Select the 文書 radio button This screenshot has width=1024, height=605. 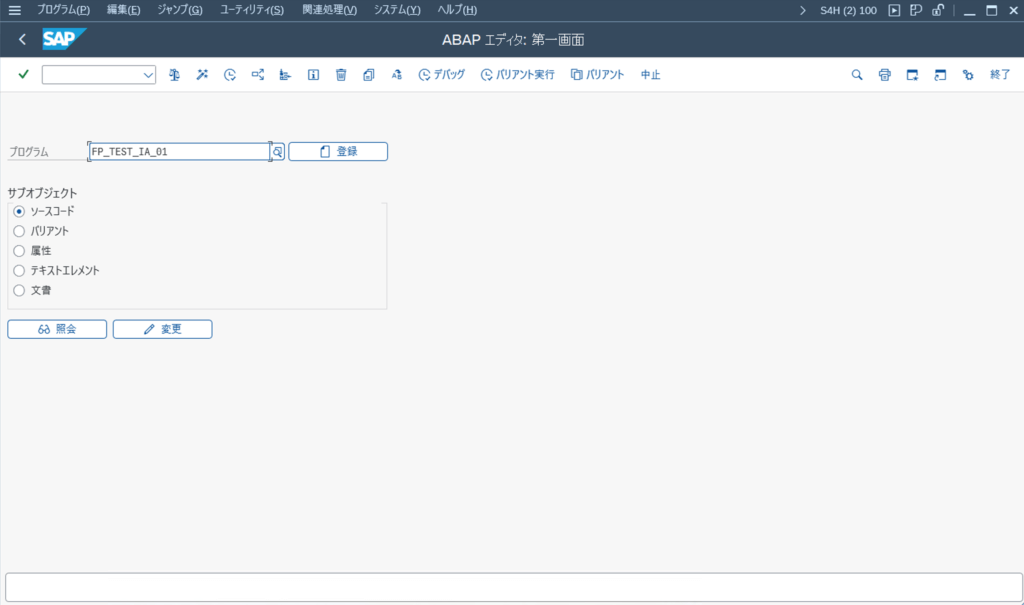click(x=18, y=290)
